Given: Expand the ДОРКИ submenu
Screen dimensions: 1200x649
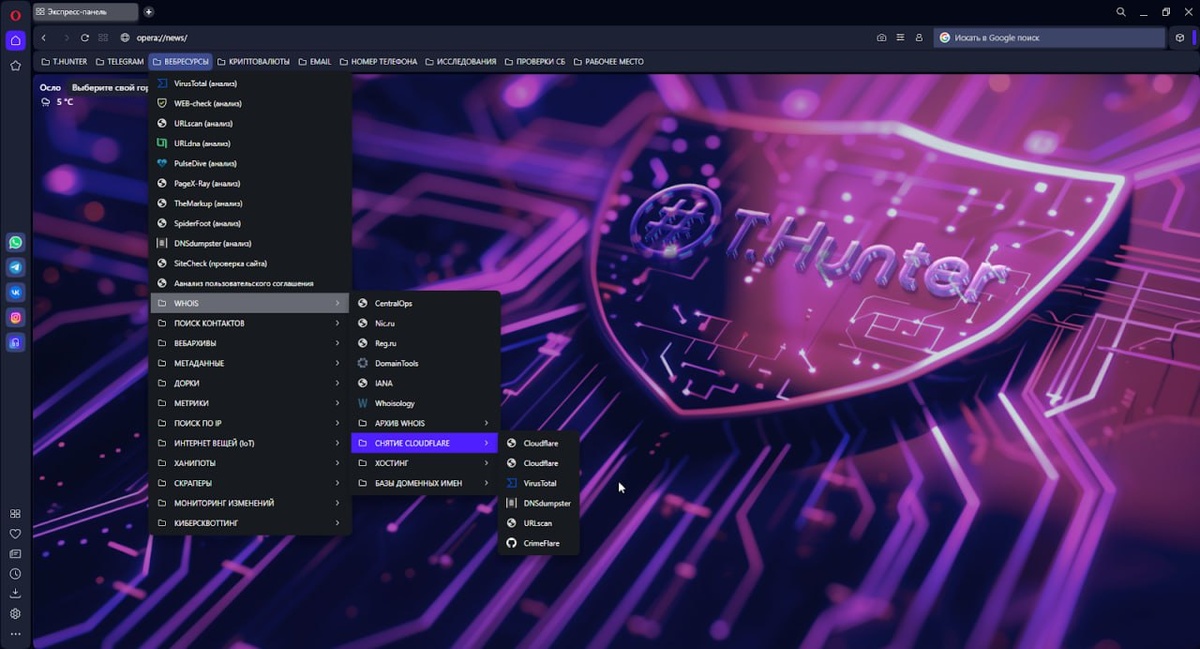Looking at the screenshot, I should tap(250, 383).
